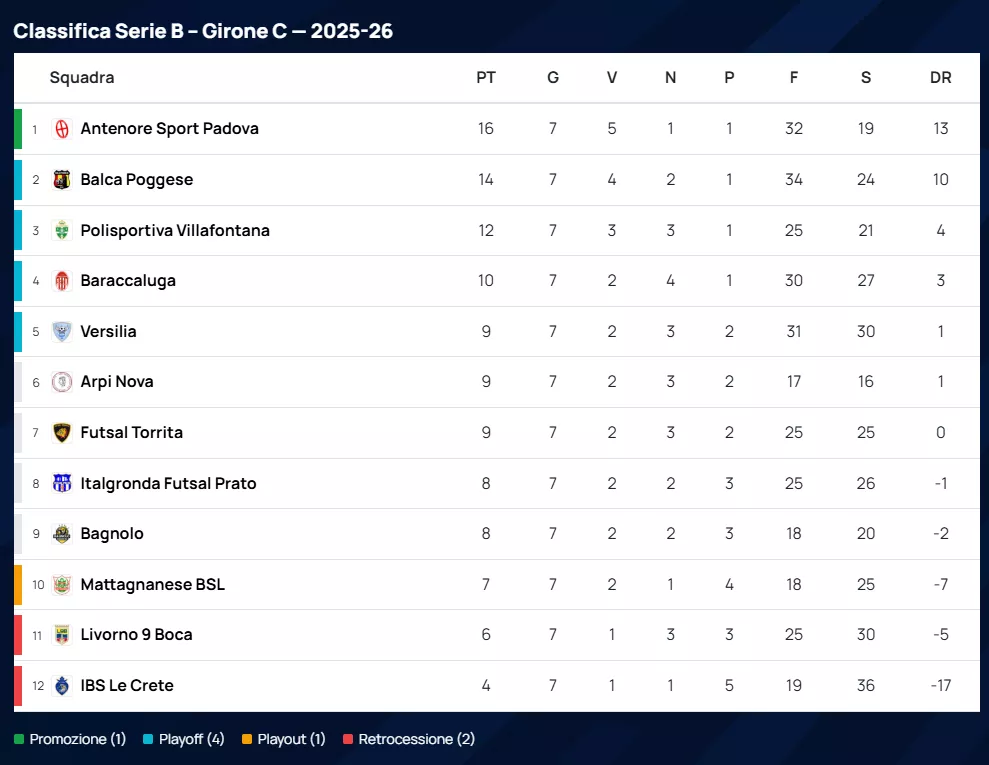Click the Antenore Sport Padova team crest
The image size is (989, 765).
click(62, 129)
